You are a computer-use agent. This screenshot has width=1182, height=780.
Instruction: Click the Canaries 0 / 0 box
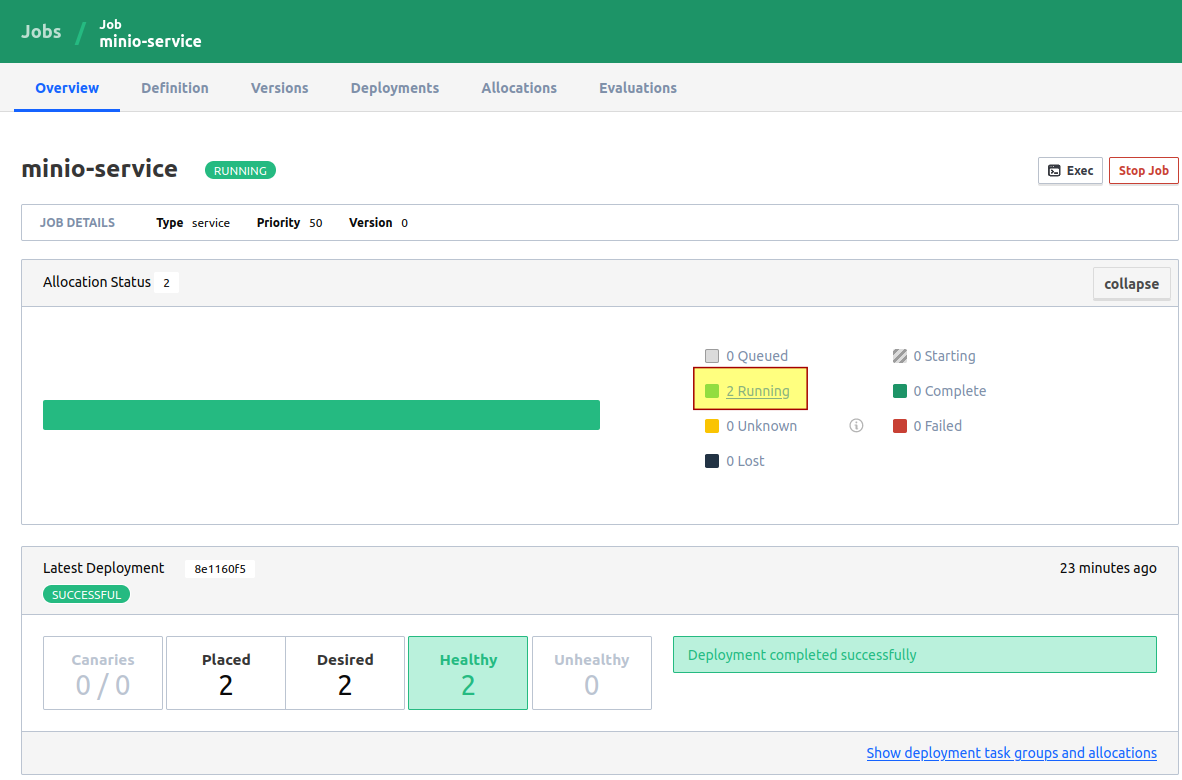103,673
